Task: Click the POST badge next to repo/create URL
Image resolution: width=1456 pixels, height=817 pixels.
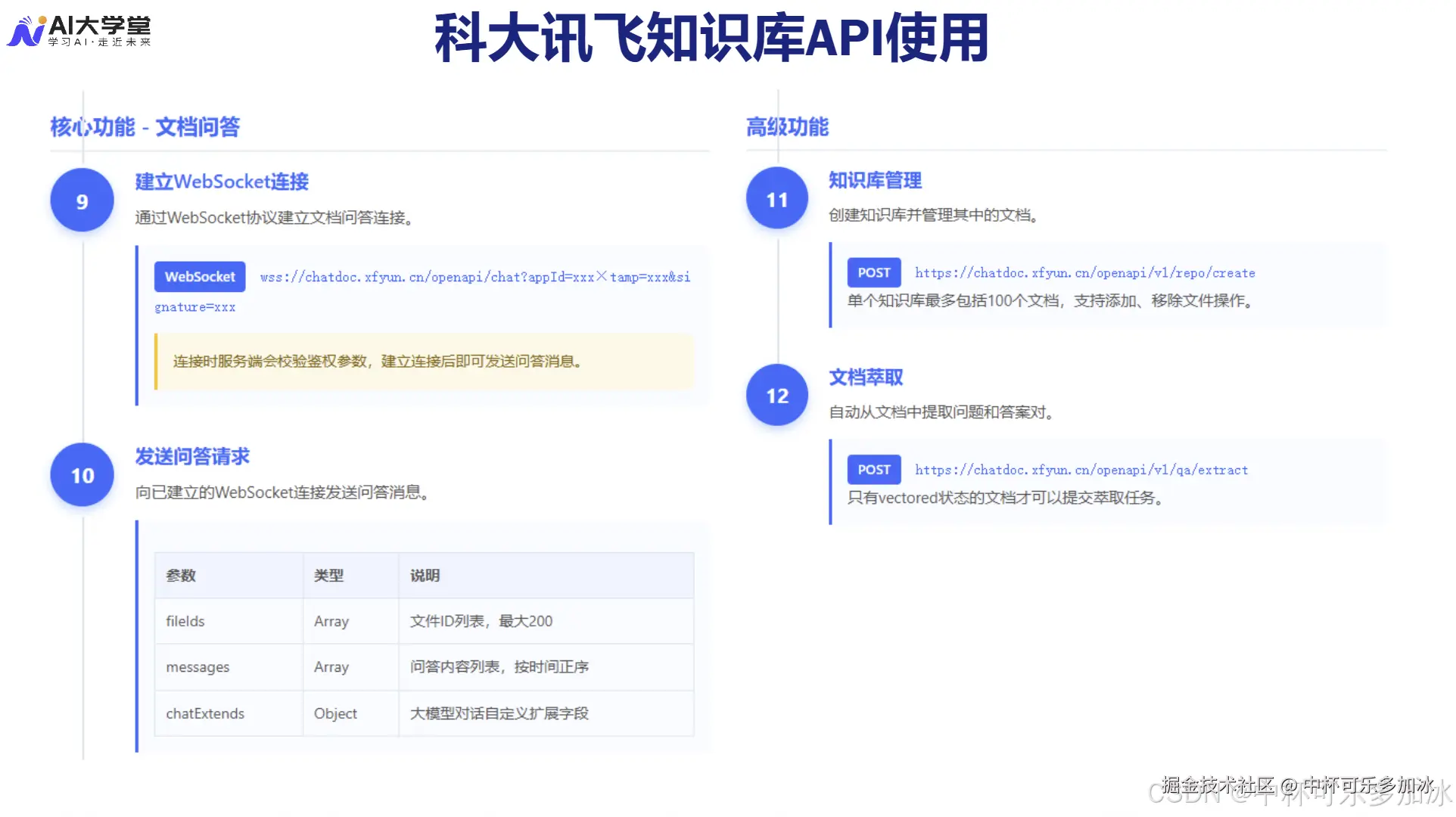Action: [x=873, y=272]
